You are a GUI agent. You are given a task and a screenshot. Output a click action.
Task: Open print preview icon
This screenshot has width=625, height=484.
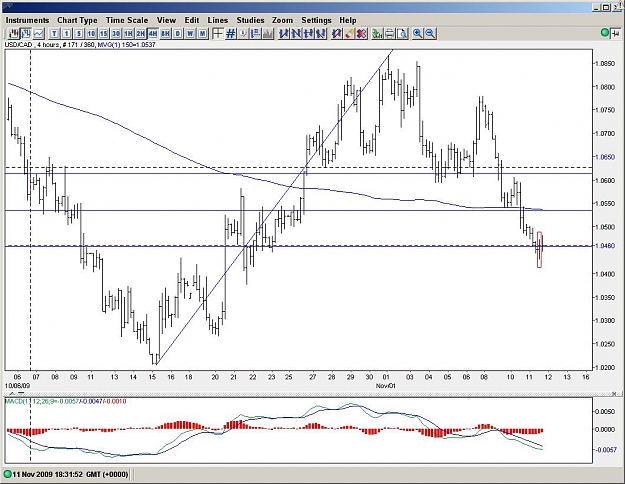[402, 33]
